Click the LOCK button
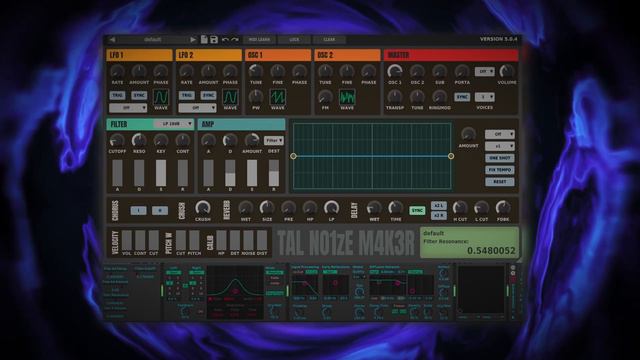This screenshot has width=640, height=360. (294, 40)
